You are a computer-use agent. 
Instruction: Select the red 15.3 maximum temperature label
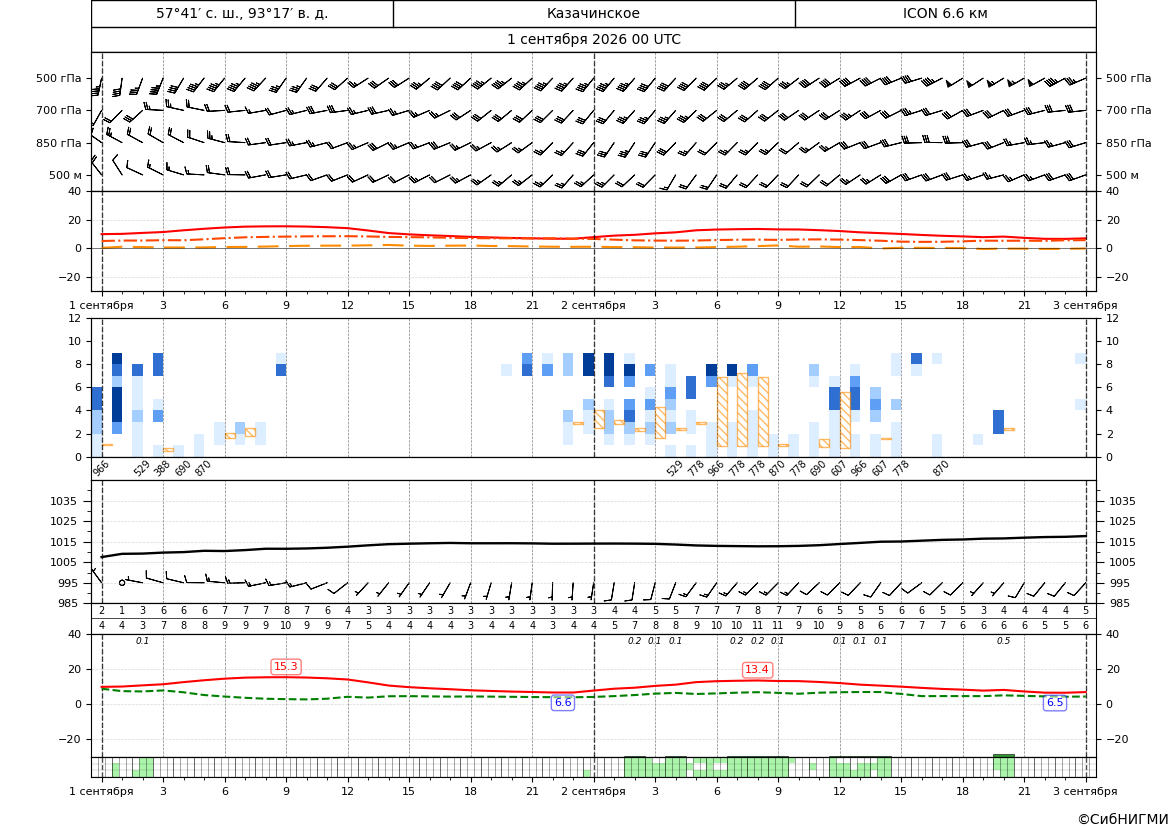286,667
